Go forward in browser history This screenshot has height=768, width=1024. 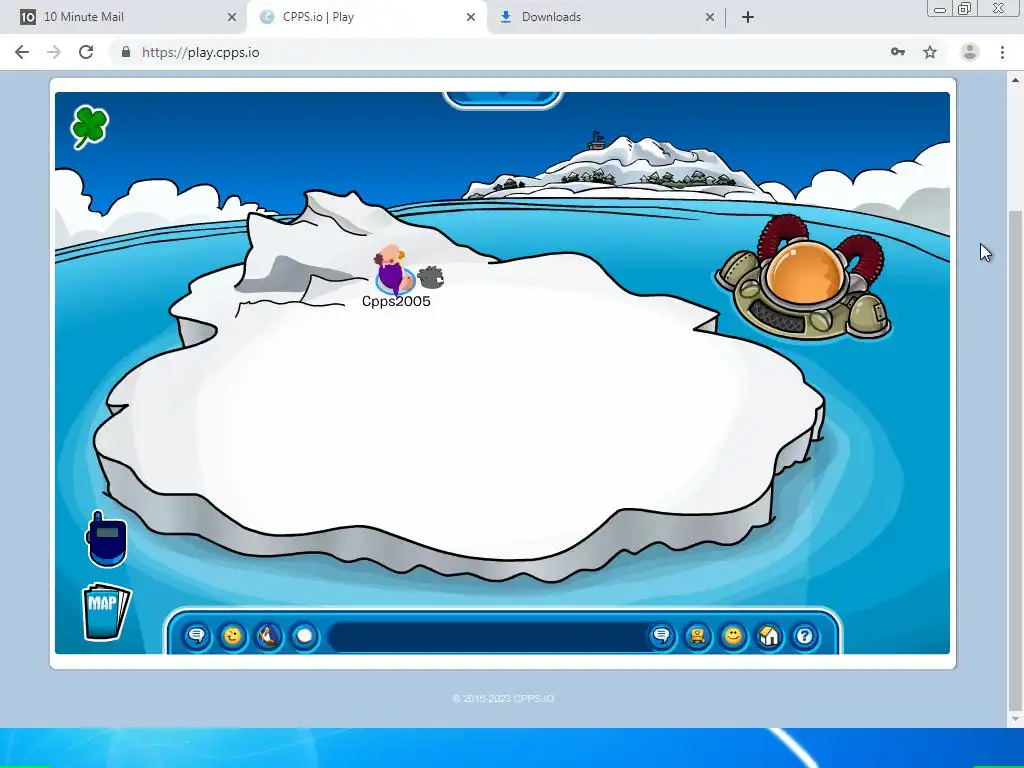click(x=54, y=52)
